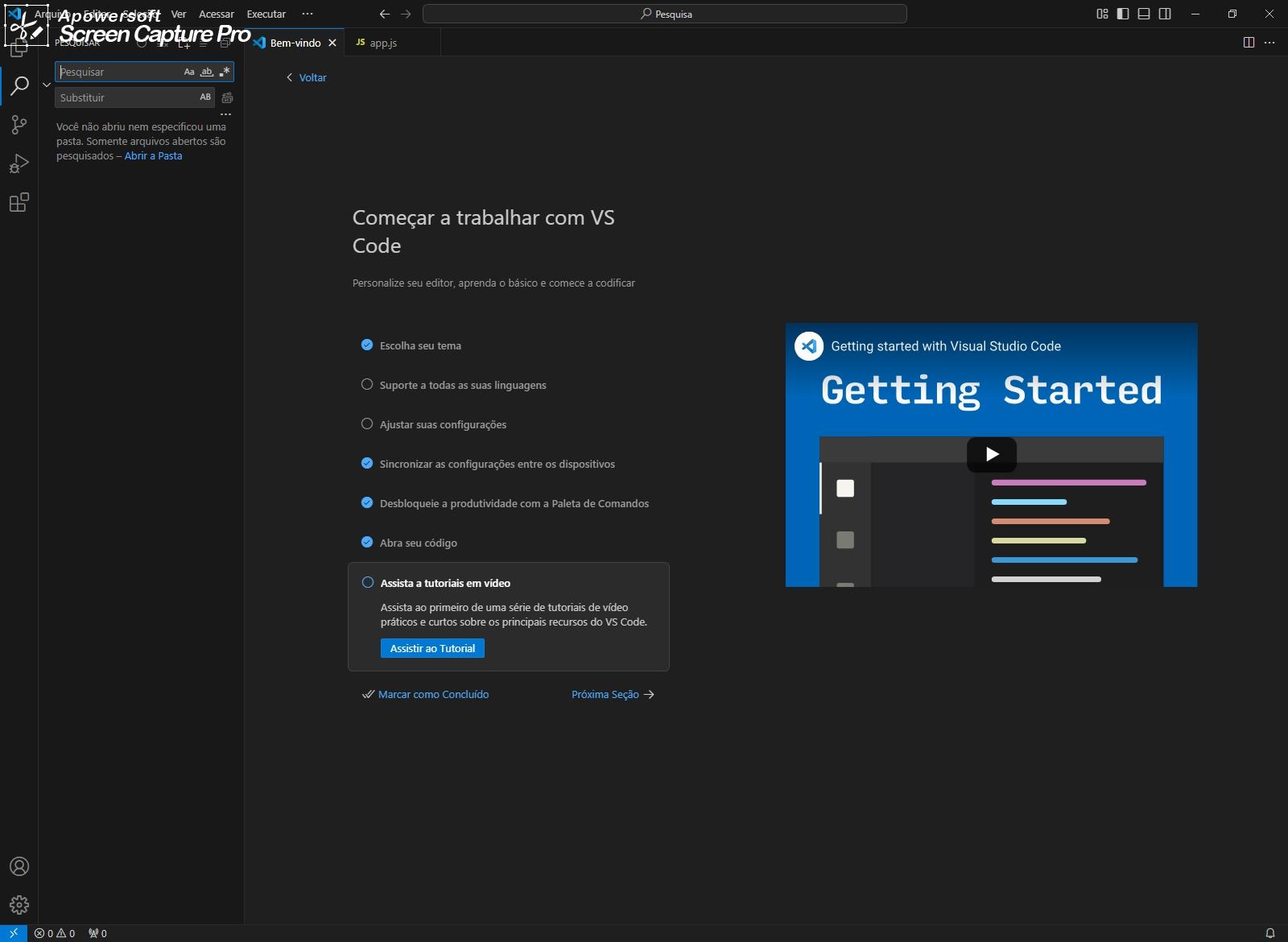1288x942 pixels.
Task: Toggle the bottom panel
Action: 1144,14
